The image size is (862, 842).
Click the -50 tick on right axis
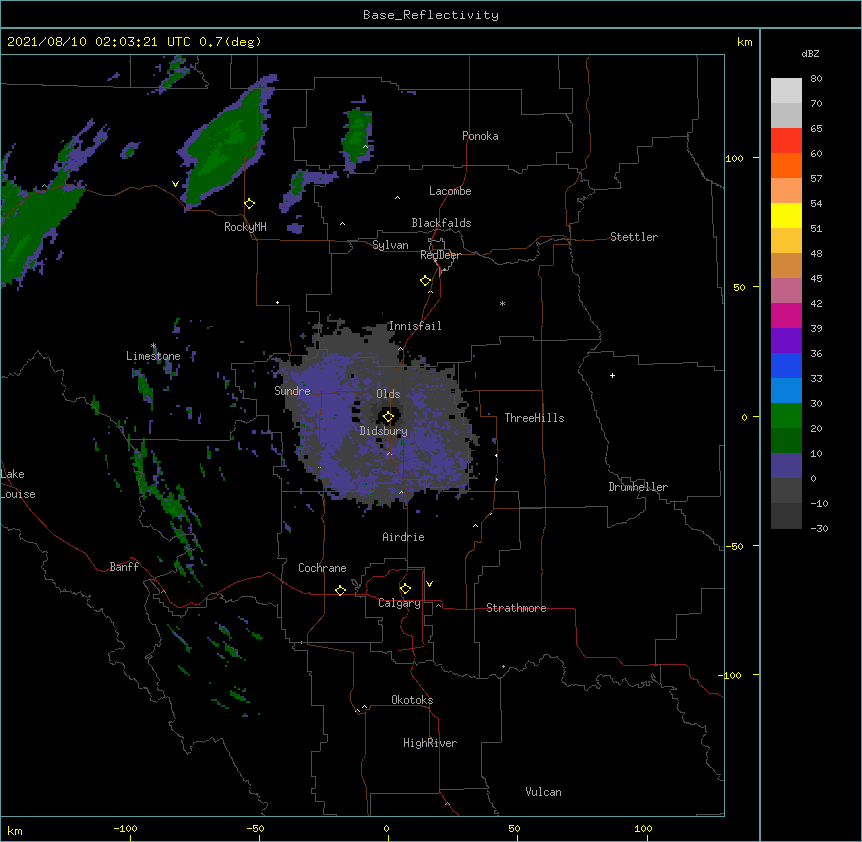point(734,546)
